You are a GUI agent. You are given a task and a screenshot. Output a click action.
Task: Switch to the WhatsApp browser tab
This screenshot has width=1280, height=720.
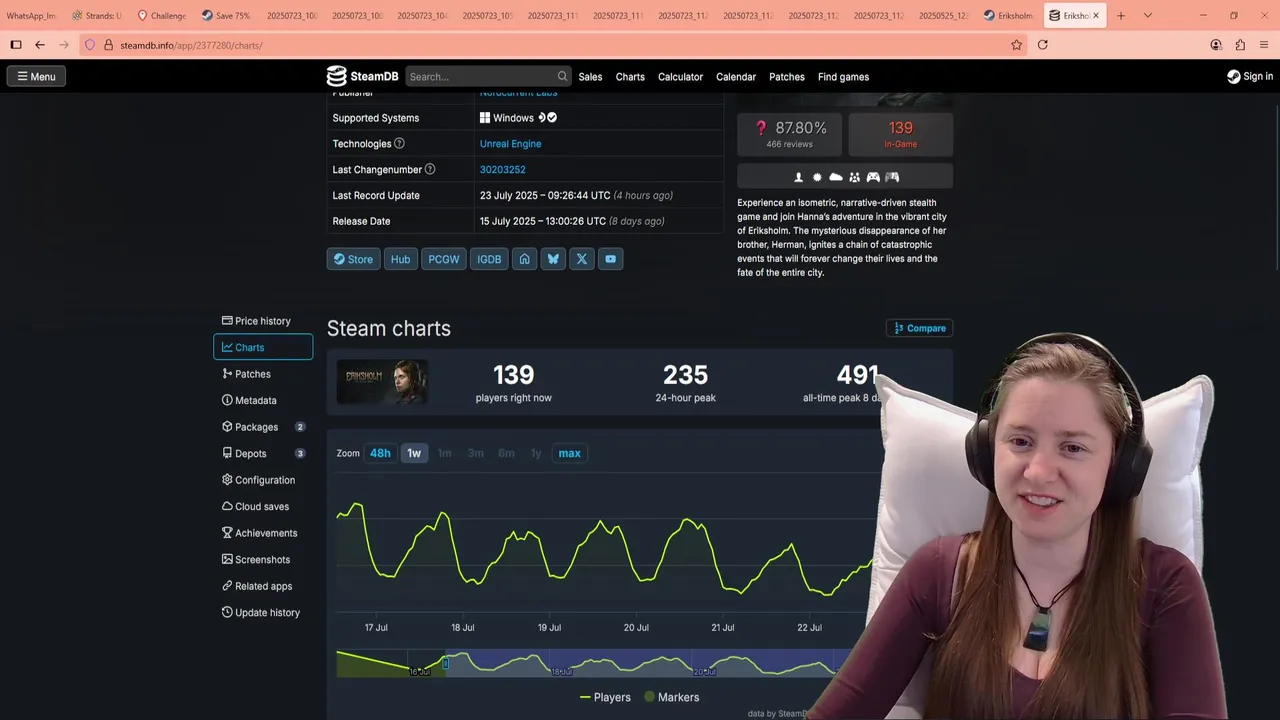pos(30,16)
